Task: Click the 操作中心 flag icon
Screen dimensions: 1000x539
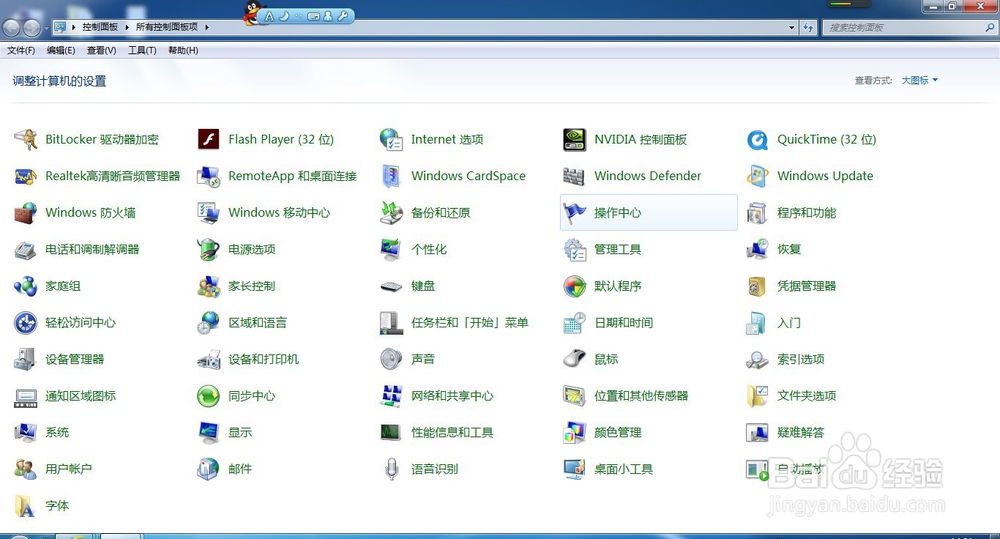Action: click(575, 213)
